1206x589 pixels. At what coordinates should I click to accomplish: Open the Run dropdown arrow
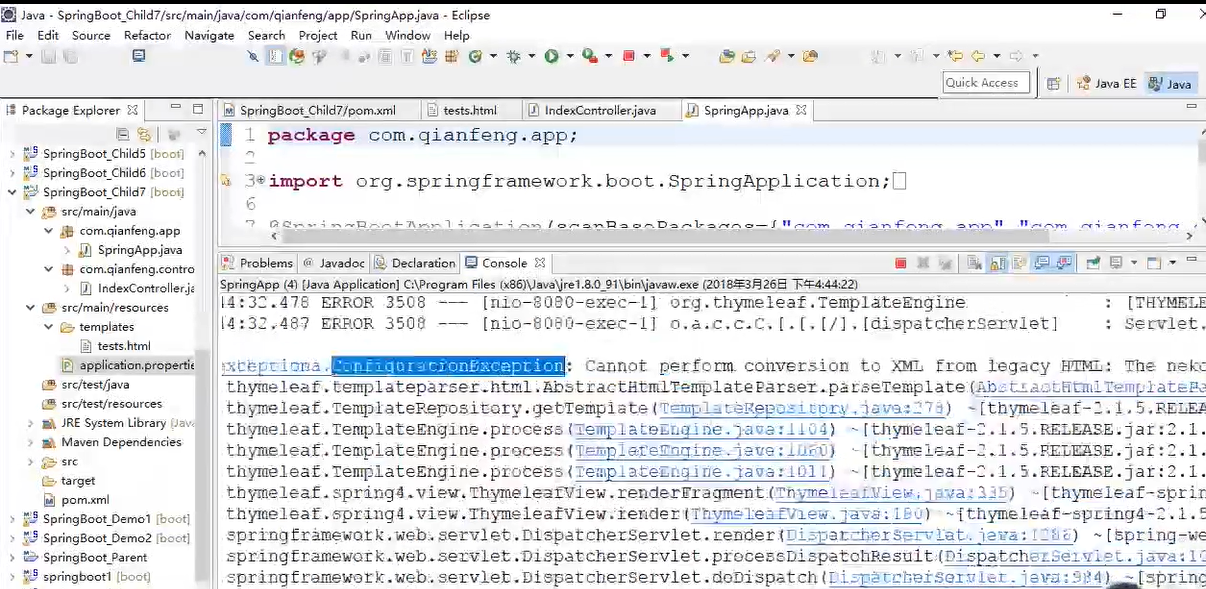click(x=569, y=56)
